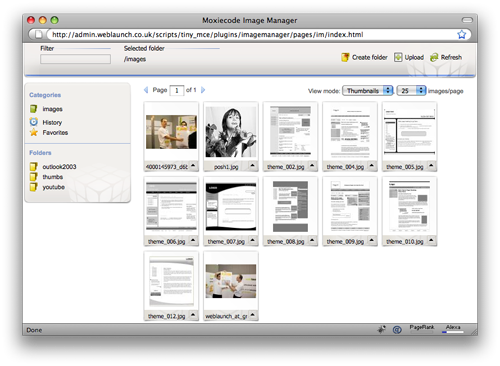Select the posh1.jpg portrait thumbnail
This screenshot has height=366, width=500.
[x=231, y=132]
